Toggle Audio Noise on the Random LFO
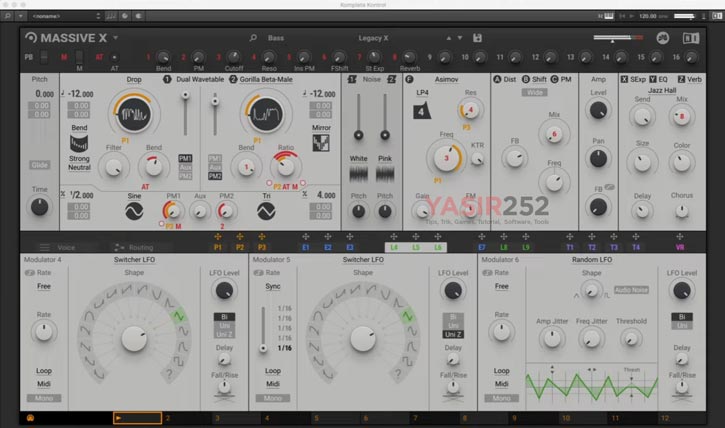Image resolution: width=725 pixels, height=428 pixels. click(631, 290)
